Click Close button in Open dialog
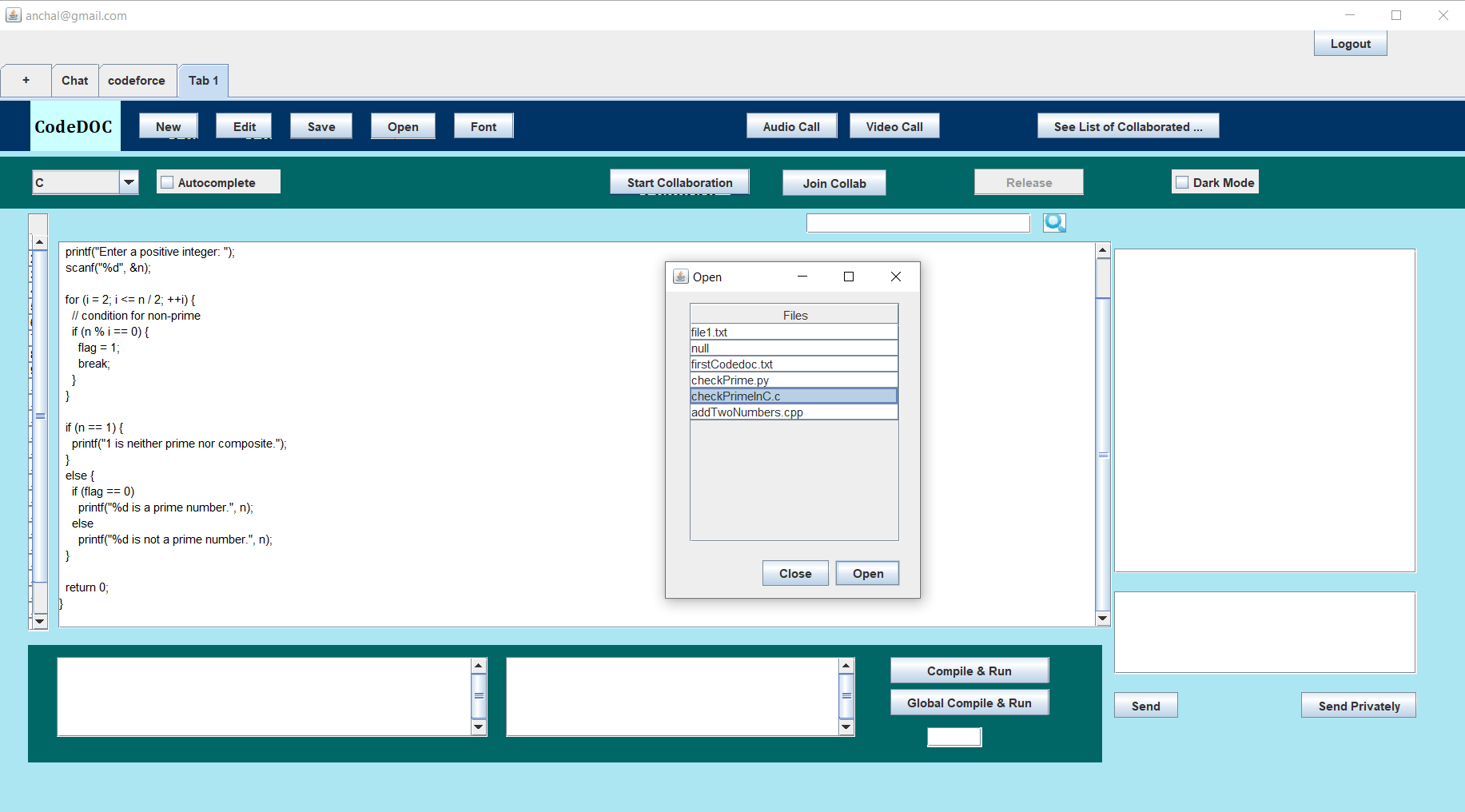 [x=795, y=573]
